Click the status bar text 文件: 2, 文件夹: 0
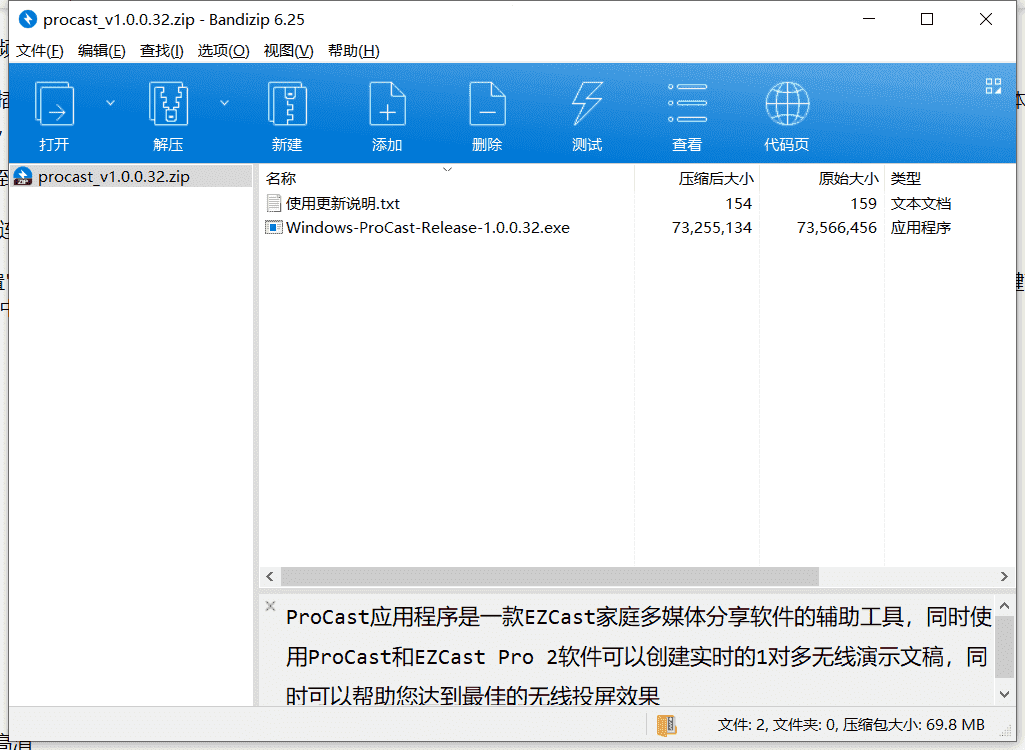The width and height of the screenshot is (1025, 750). (777, 724)
